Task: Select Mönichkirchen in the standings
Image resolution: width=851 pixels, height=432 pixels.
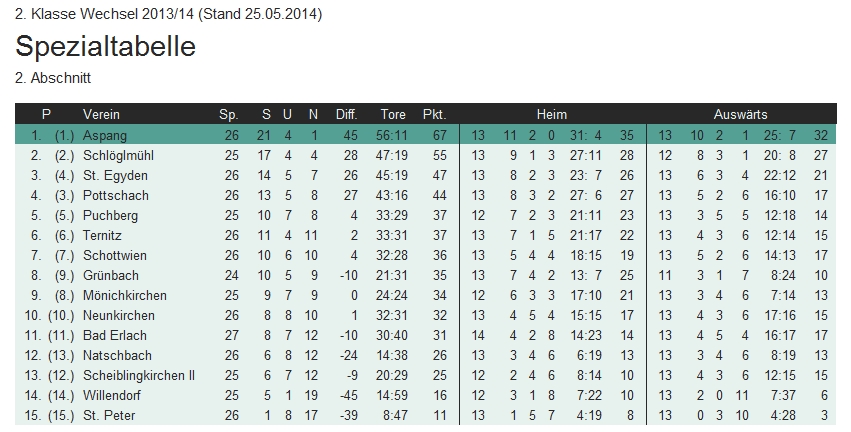Action: 124,295
